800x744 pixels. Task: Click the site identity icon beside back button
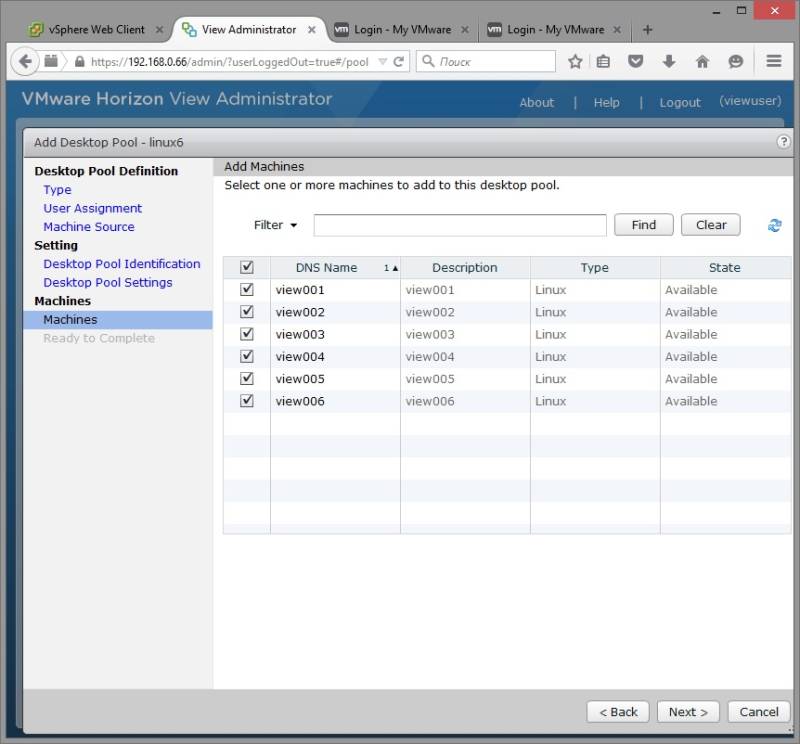(51, 61)
